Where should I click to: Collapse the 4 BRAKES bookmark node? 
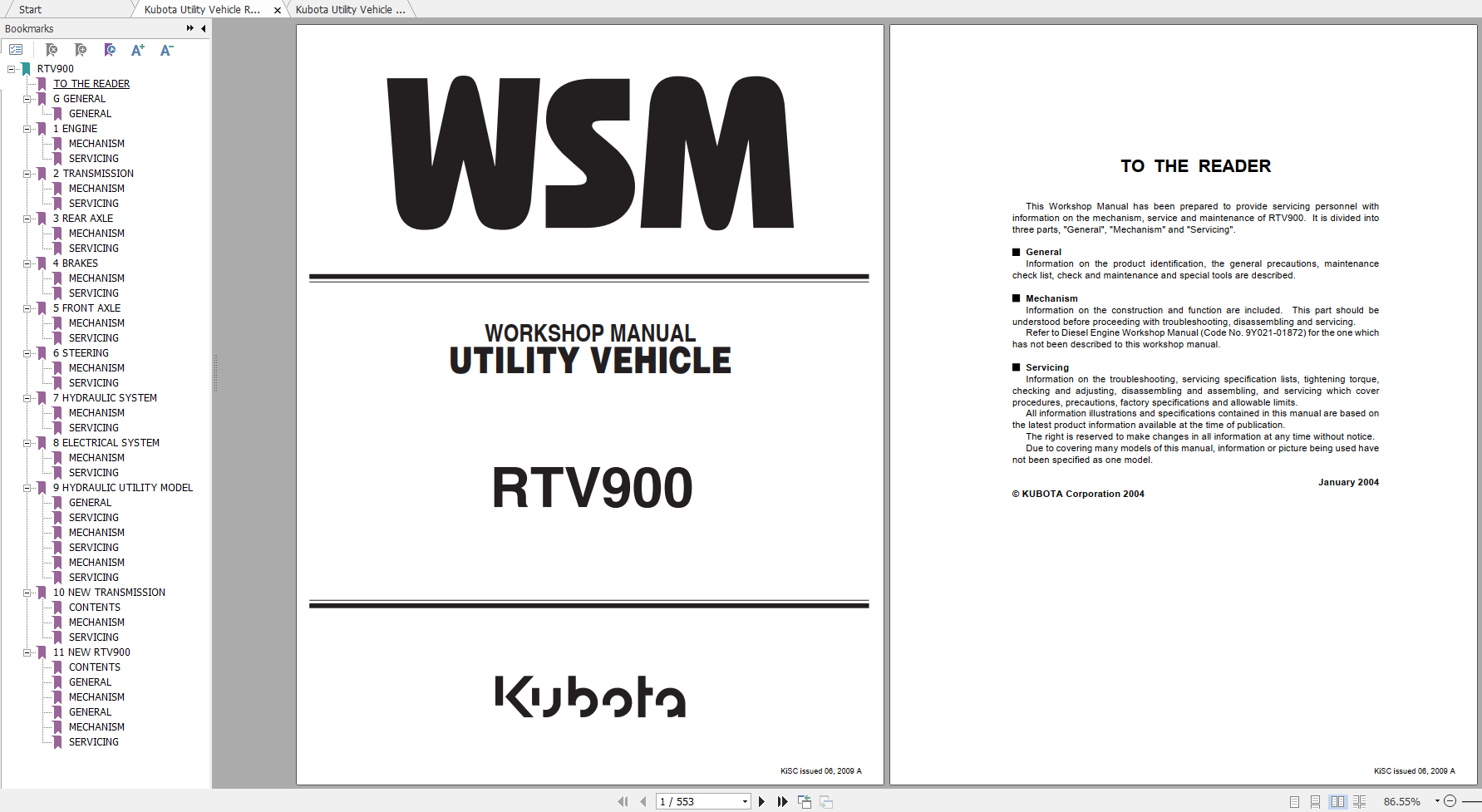(27, 263)
